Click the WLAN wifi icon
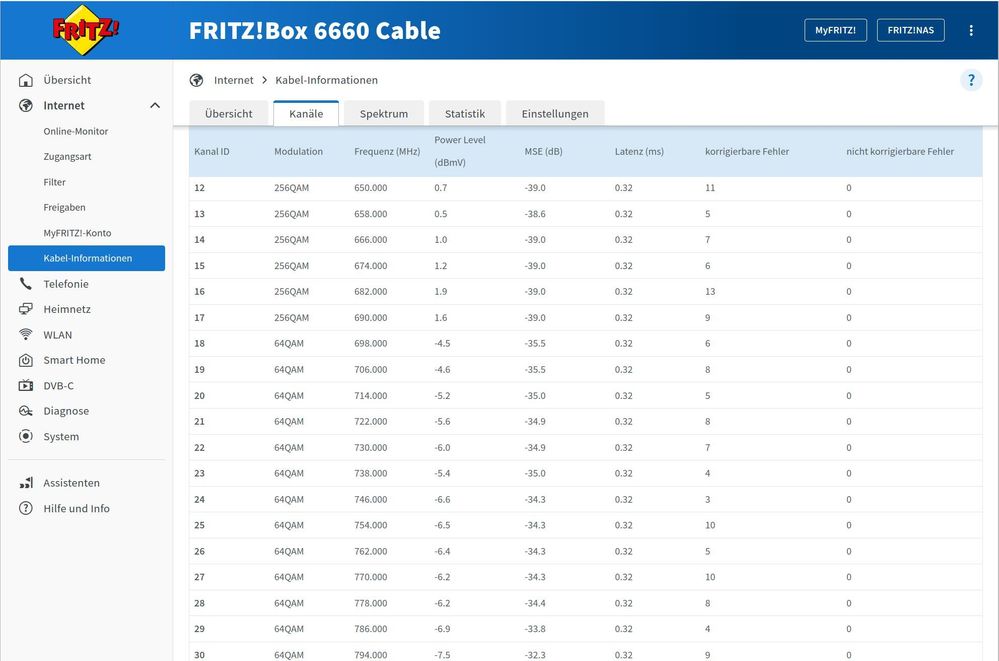Screen dimensions: 999x661 coord(25,335)
